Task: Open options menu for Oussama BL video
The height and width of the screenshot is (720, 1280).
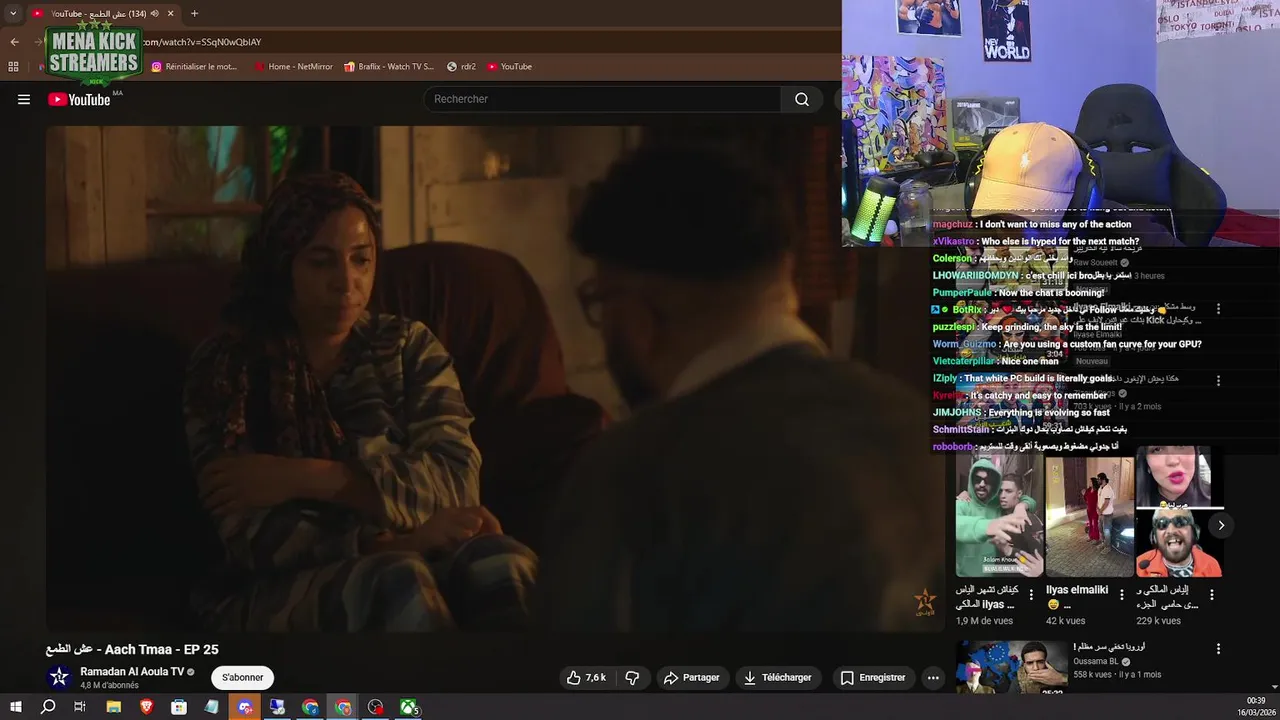Action: (1218, 648)
